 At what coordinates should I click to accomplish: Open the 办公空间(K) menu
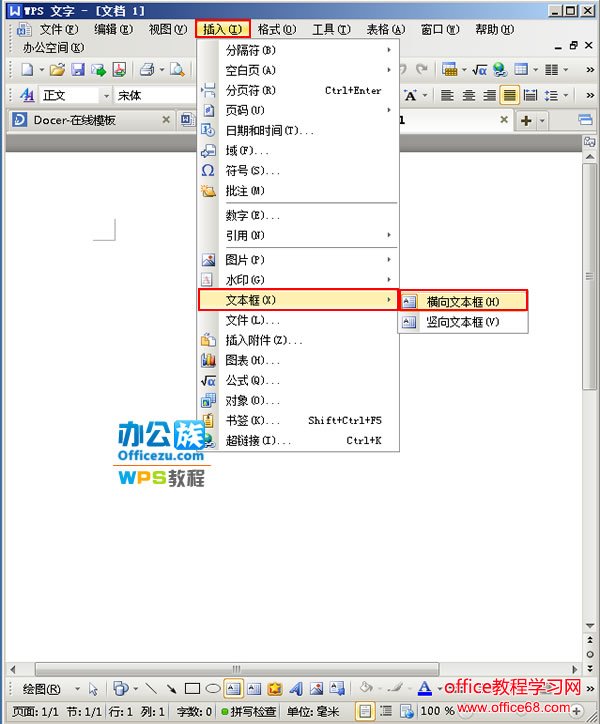pyautogui.click(x=54, y=48)
